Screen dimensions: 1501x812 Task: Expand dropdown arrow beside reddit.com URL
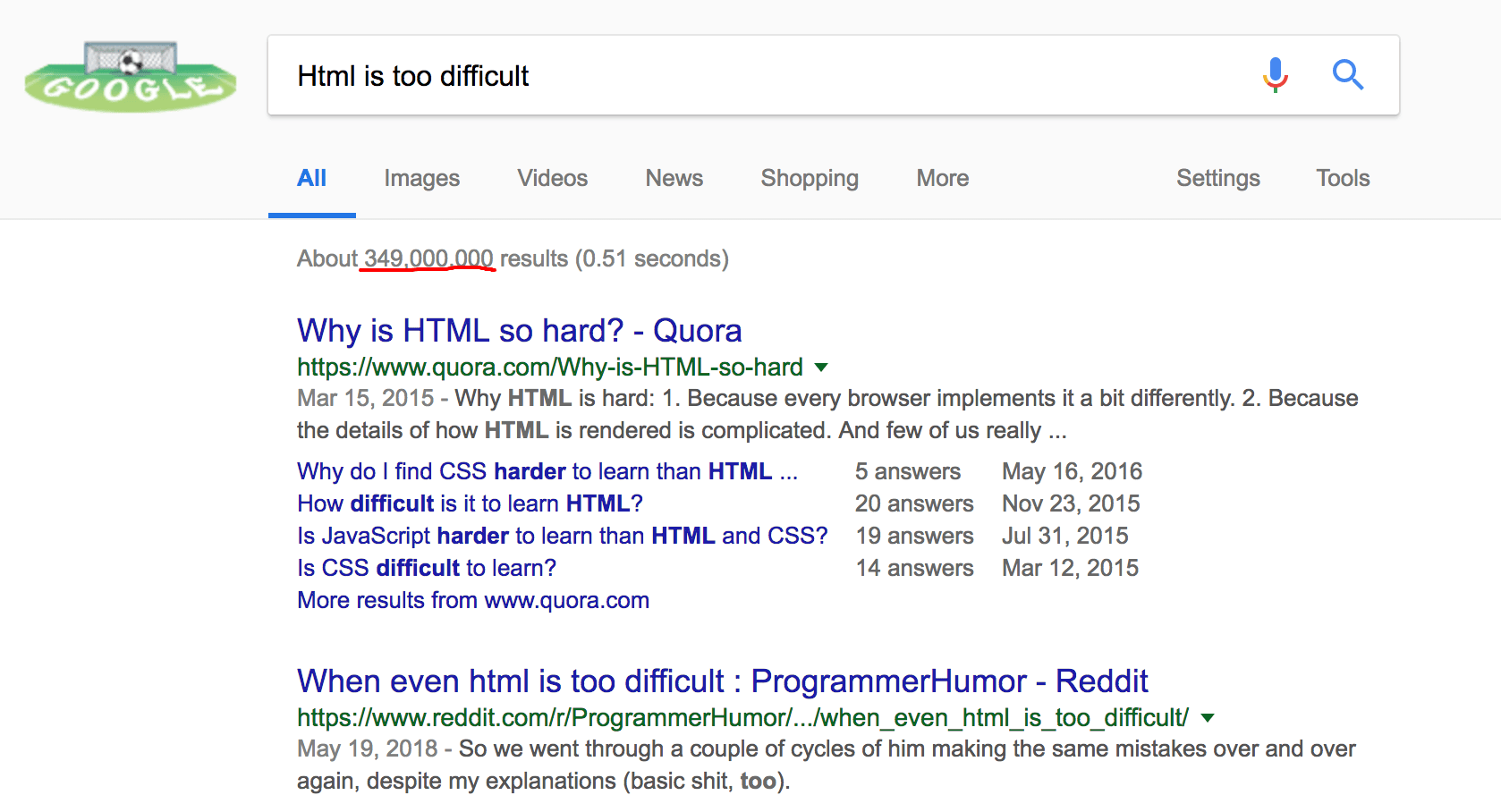pyautogui.click(x=1208, y=718)
